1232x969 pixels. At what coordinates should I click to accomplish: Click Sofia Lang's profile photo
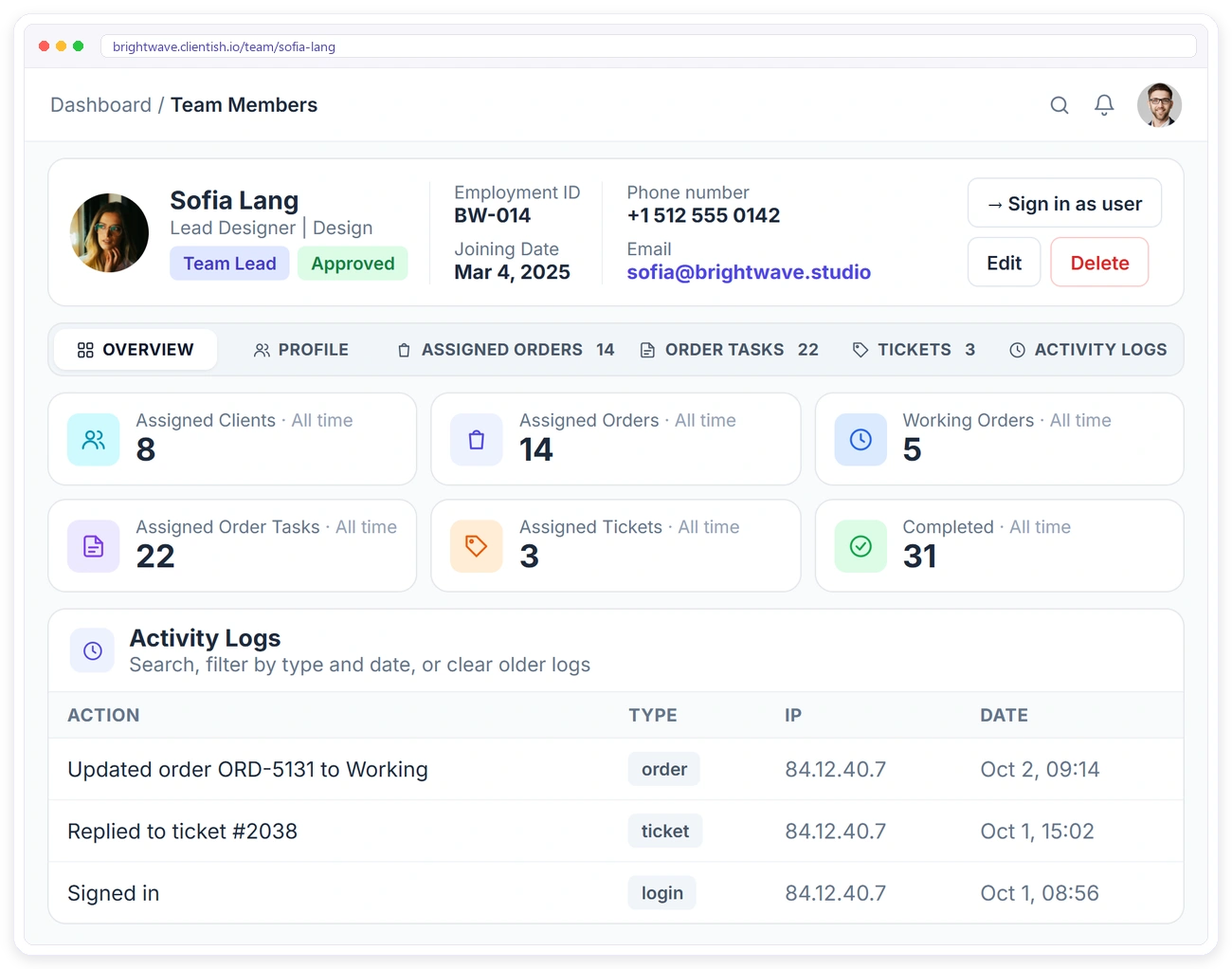point(110,233)
